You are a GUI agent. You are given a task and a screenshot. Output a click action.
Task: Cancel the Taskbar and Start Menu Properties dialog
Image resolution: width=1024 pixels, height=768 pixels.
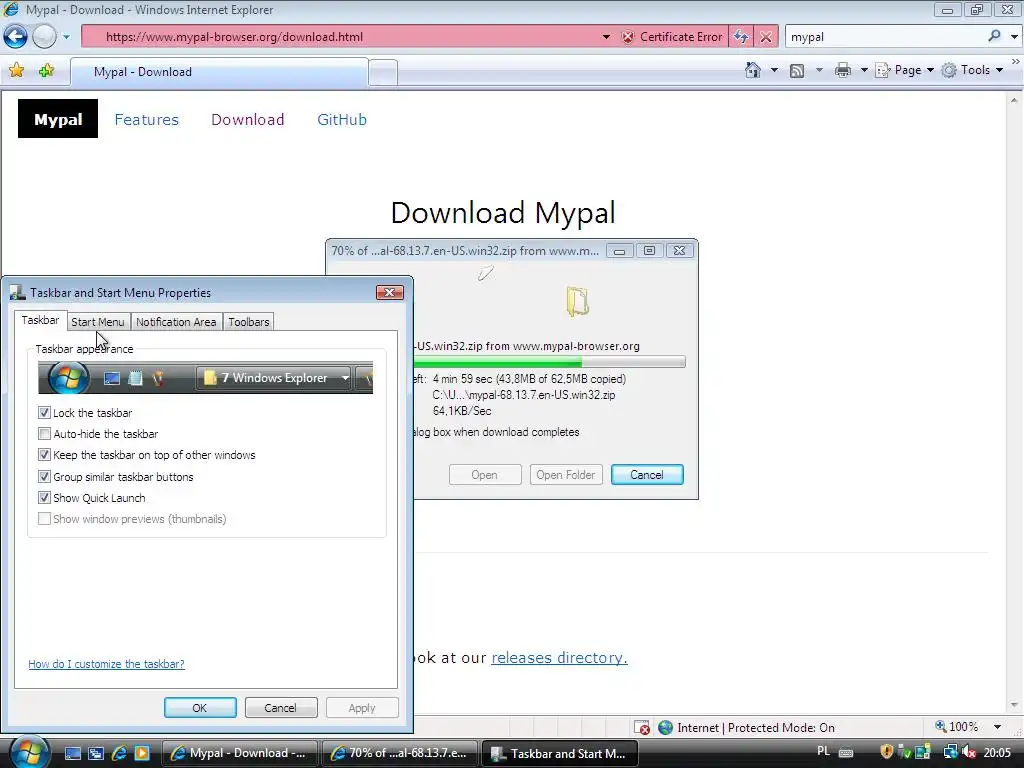click(281, 708)
